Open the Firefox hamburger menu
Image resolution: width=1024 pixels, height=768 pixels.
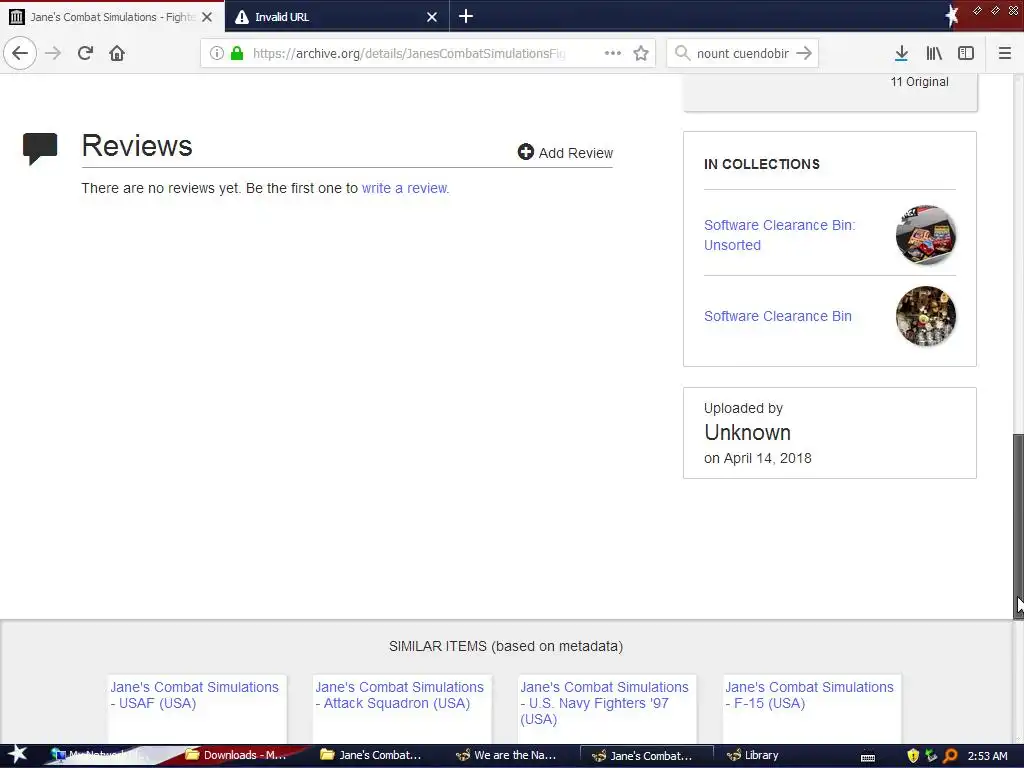point(1004,53)
